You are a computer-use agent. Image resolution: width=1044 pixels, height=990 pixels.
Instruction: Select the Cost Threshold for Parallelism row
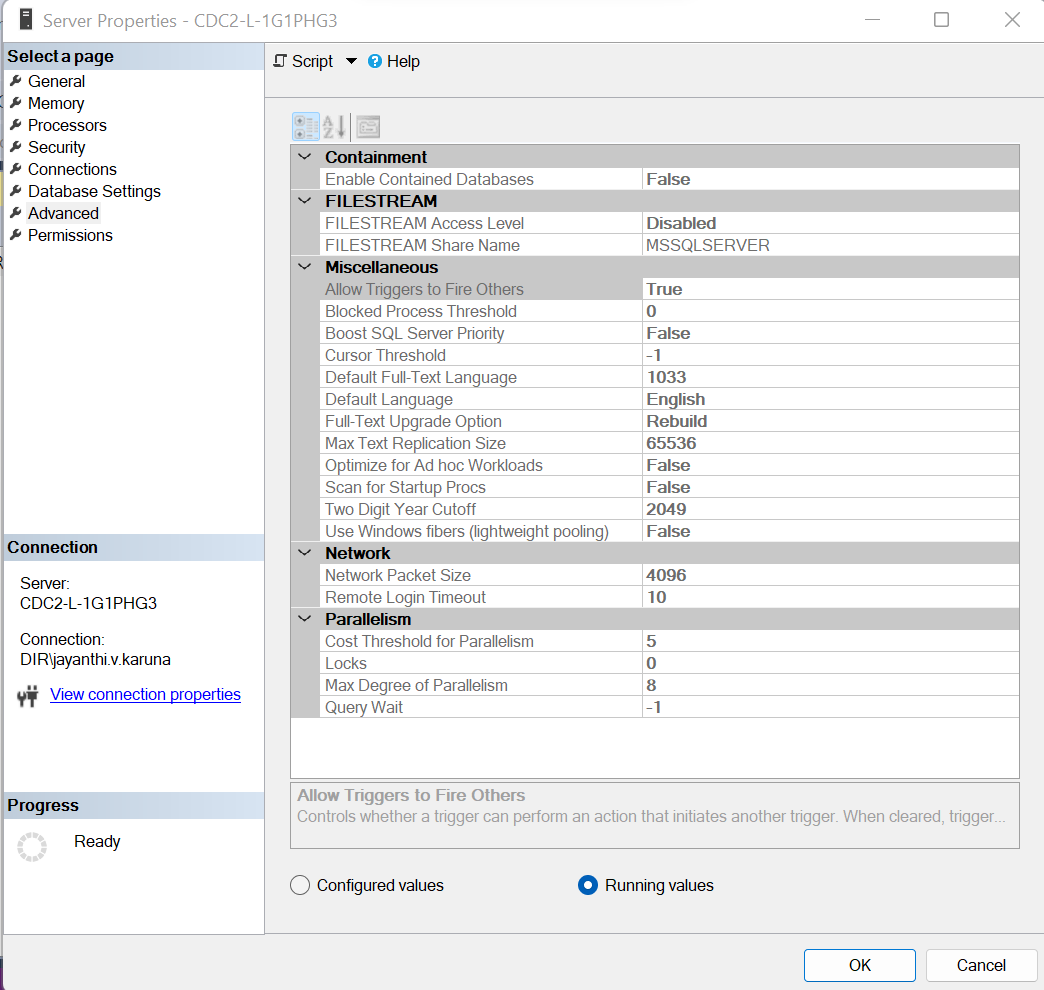tap(669, 640)
